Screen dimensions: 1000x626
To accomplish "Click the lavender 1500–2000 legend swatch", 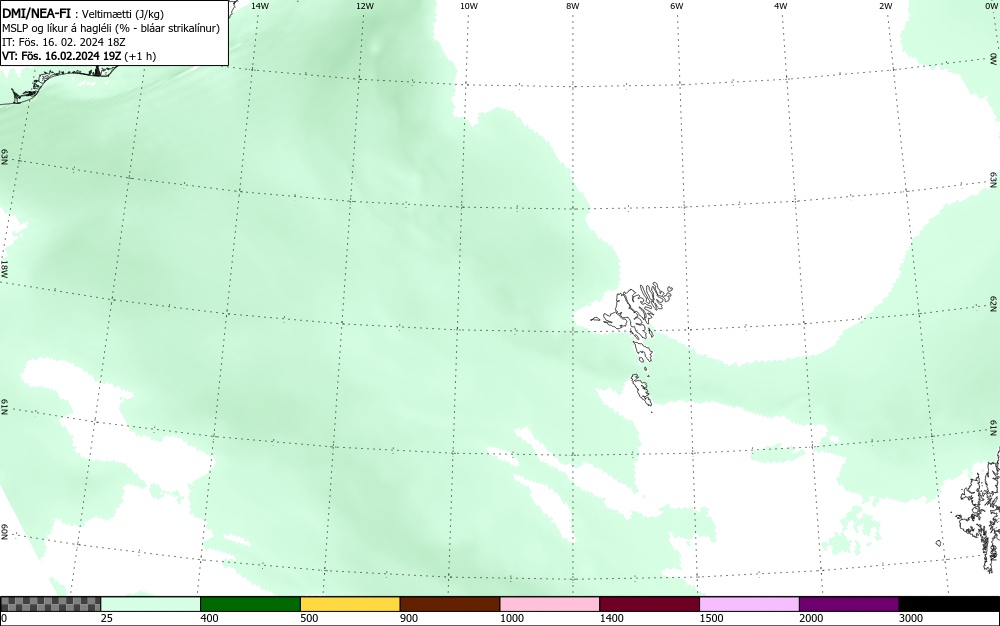I will click(749, 604).
